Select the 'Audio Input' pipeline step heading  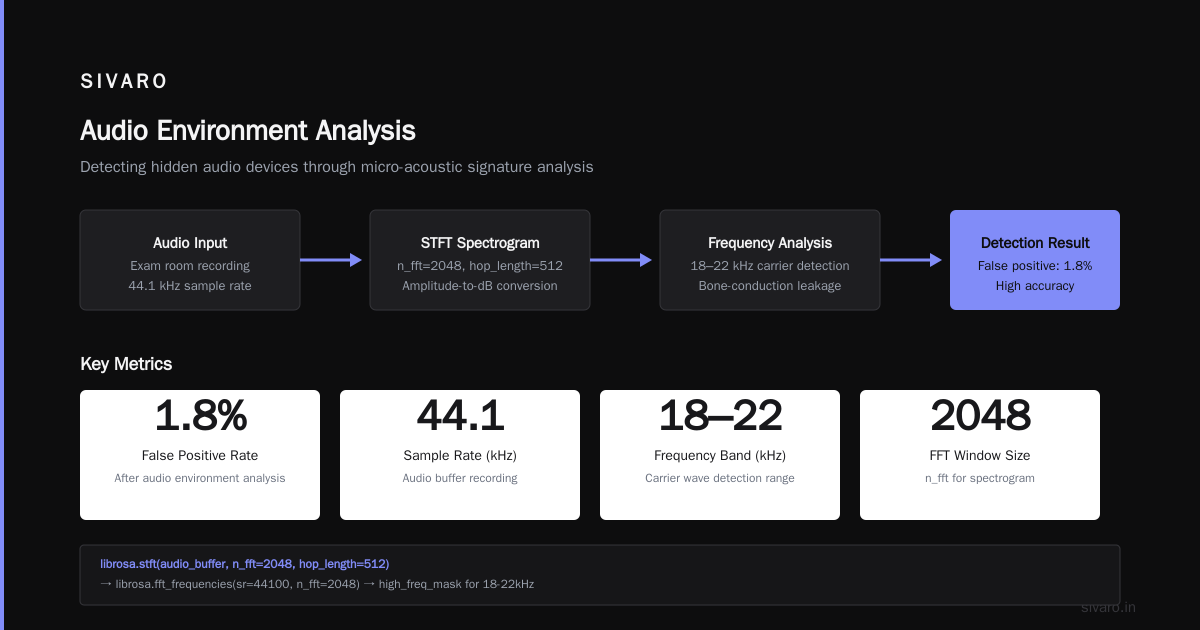pyautogui.click(x=190, y=243)
